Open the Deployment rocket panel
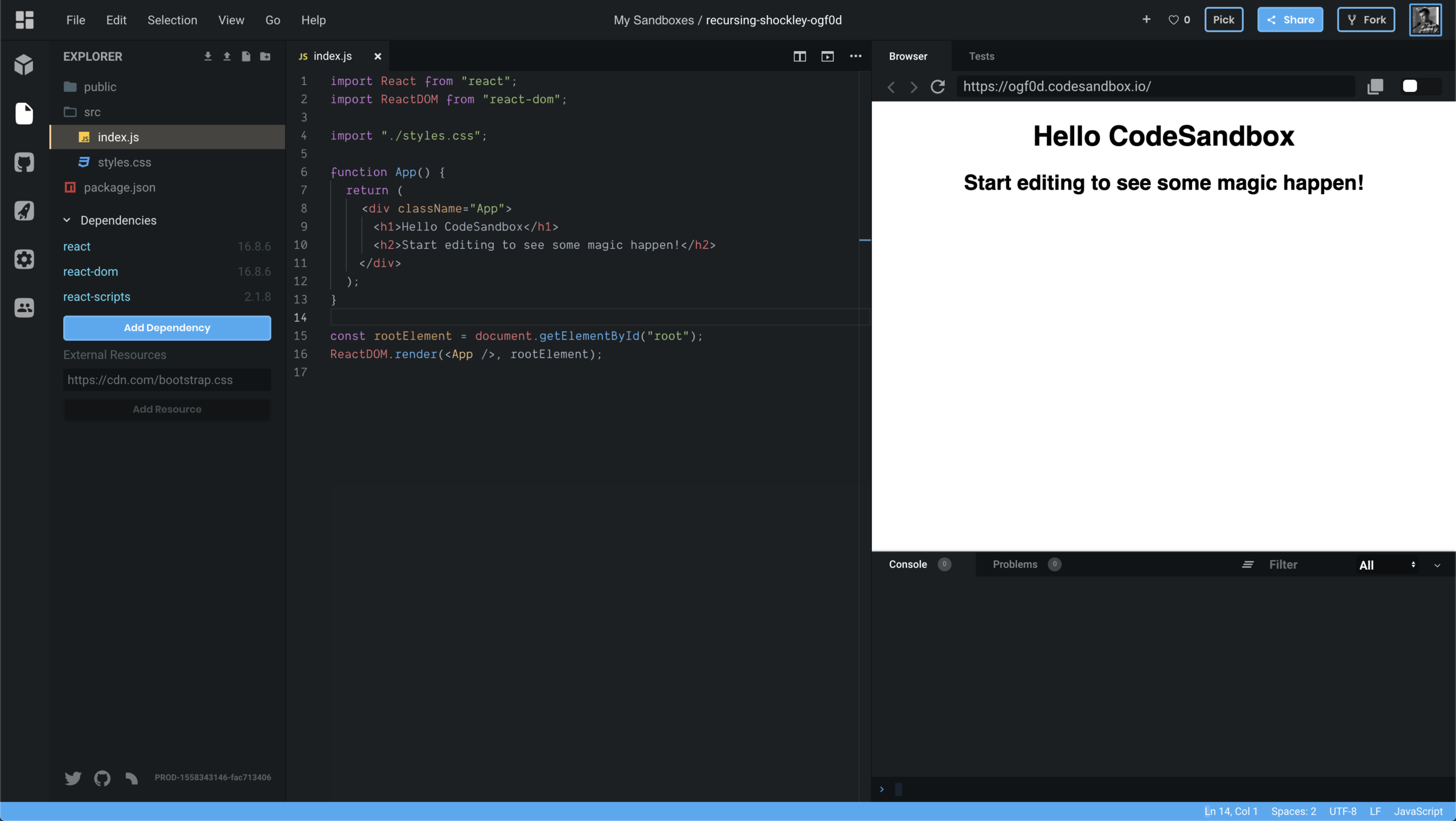Image resolution: width=1456 pixels, height=821 pixels. (24, 211)
